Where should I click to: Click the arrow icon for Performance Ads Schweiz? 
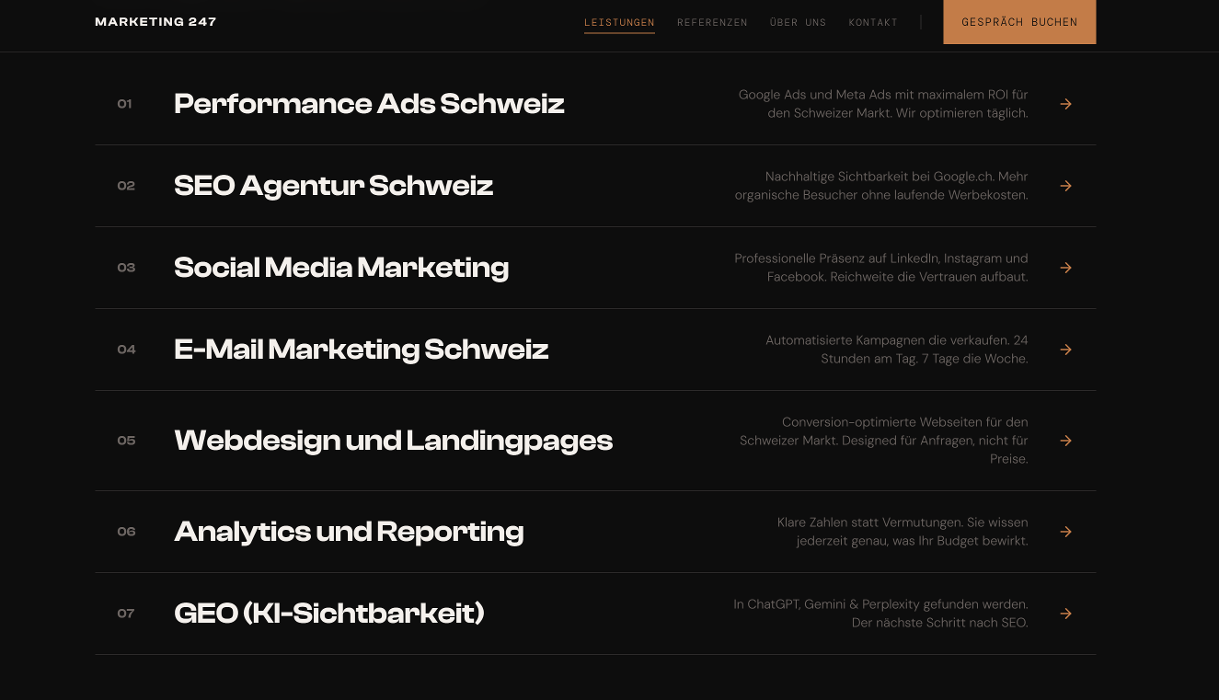tap(1065, 104)
